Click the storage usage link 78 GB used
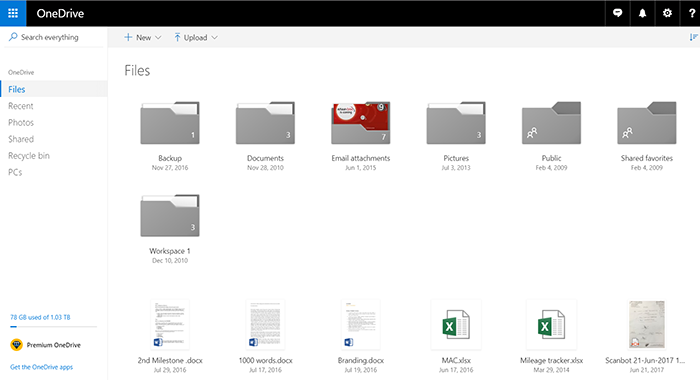 click(40, 317)
